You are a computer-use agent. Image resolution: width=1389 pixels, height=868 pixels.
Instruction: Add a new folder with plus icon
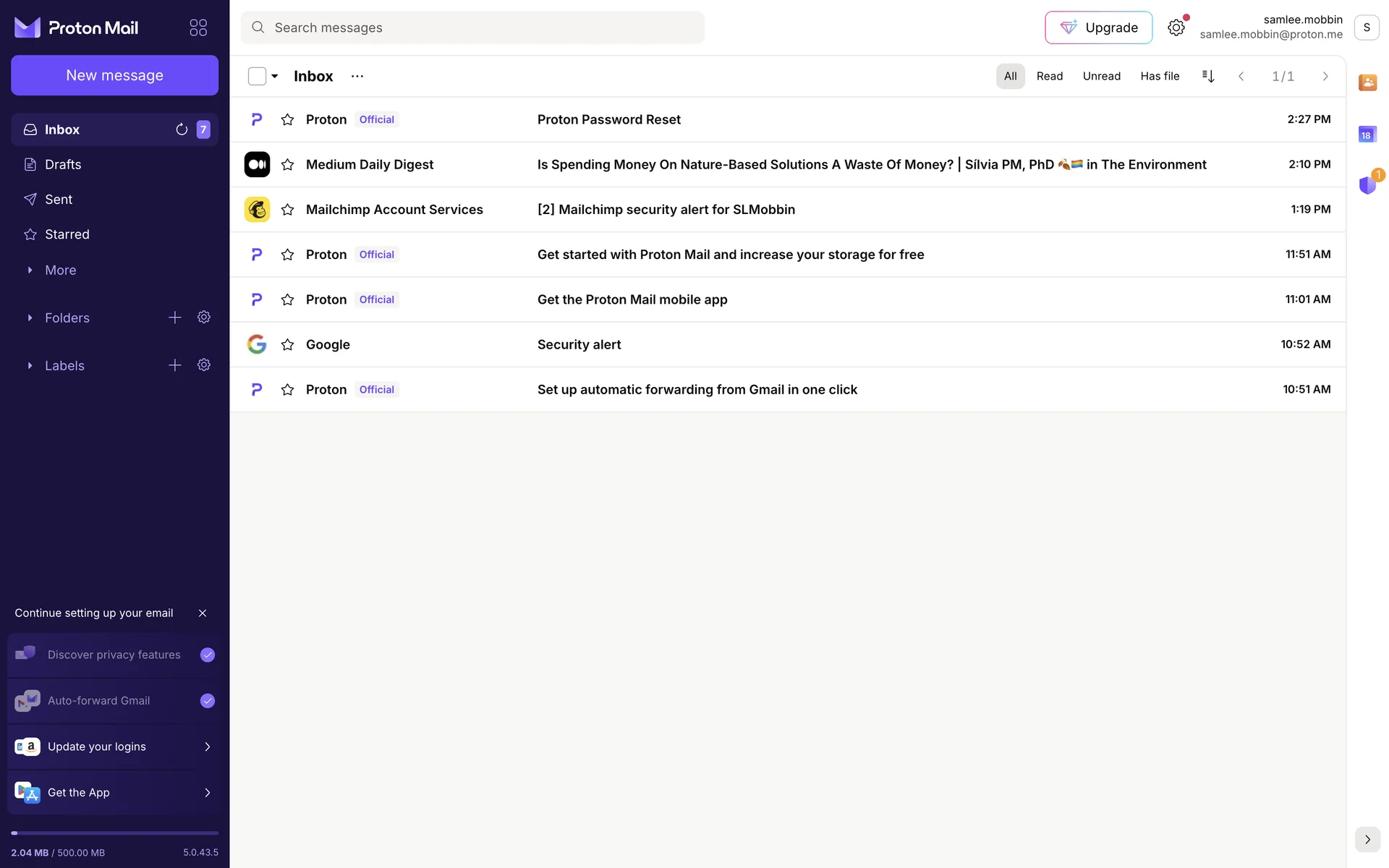[175, 318]
